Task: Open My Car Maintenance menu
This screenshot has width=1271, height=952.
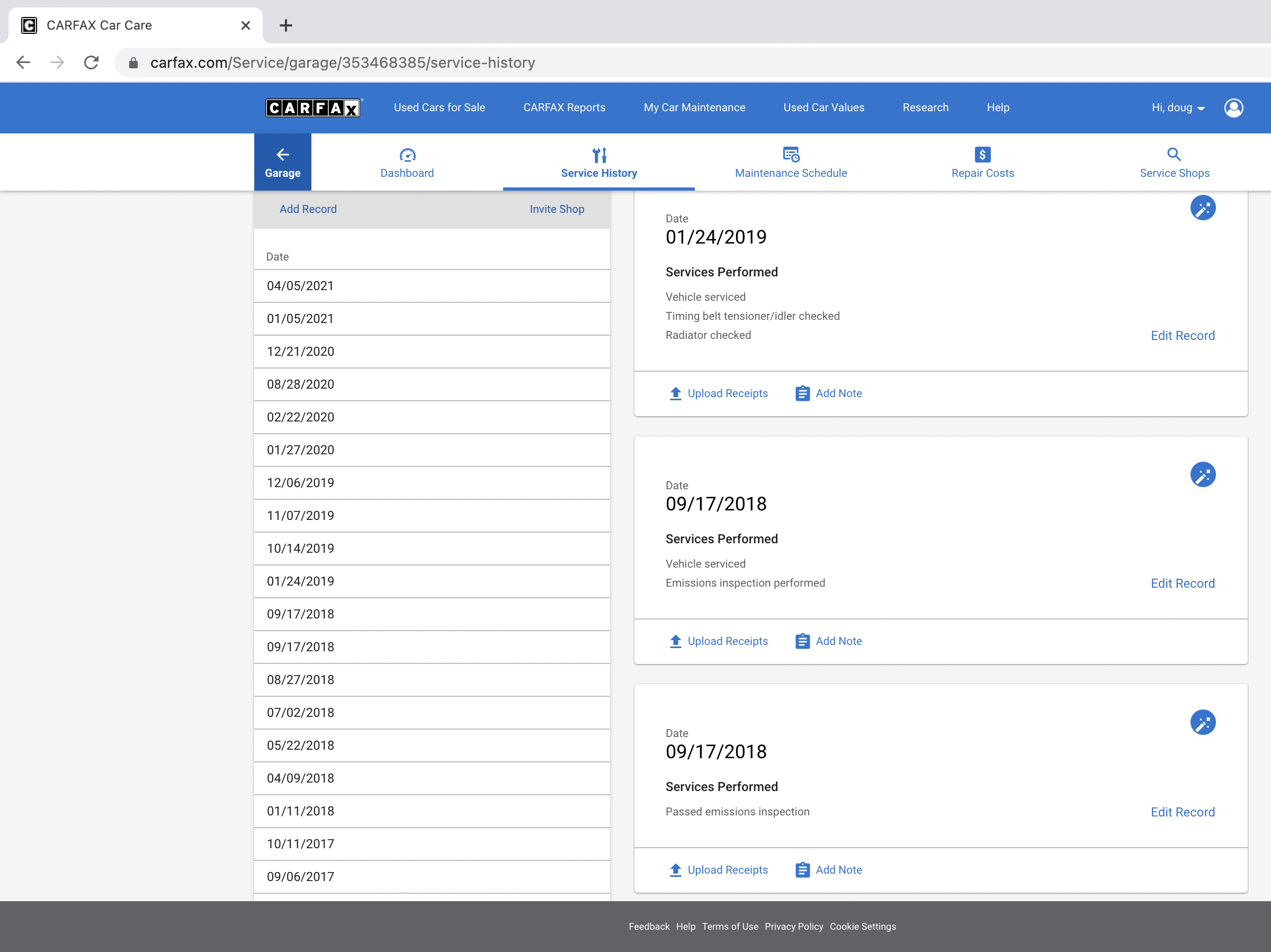Action: pos(694,107)
